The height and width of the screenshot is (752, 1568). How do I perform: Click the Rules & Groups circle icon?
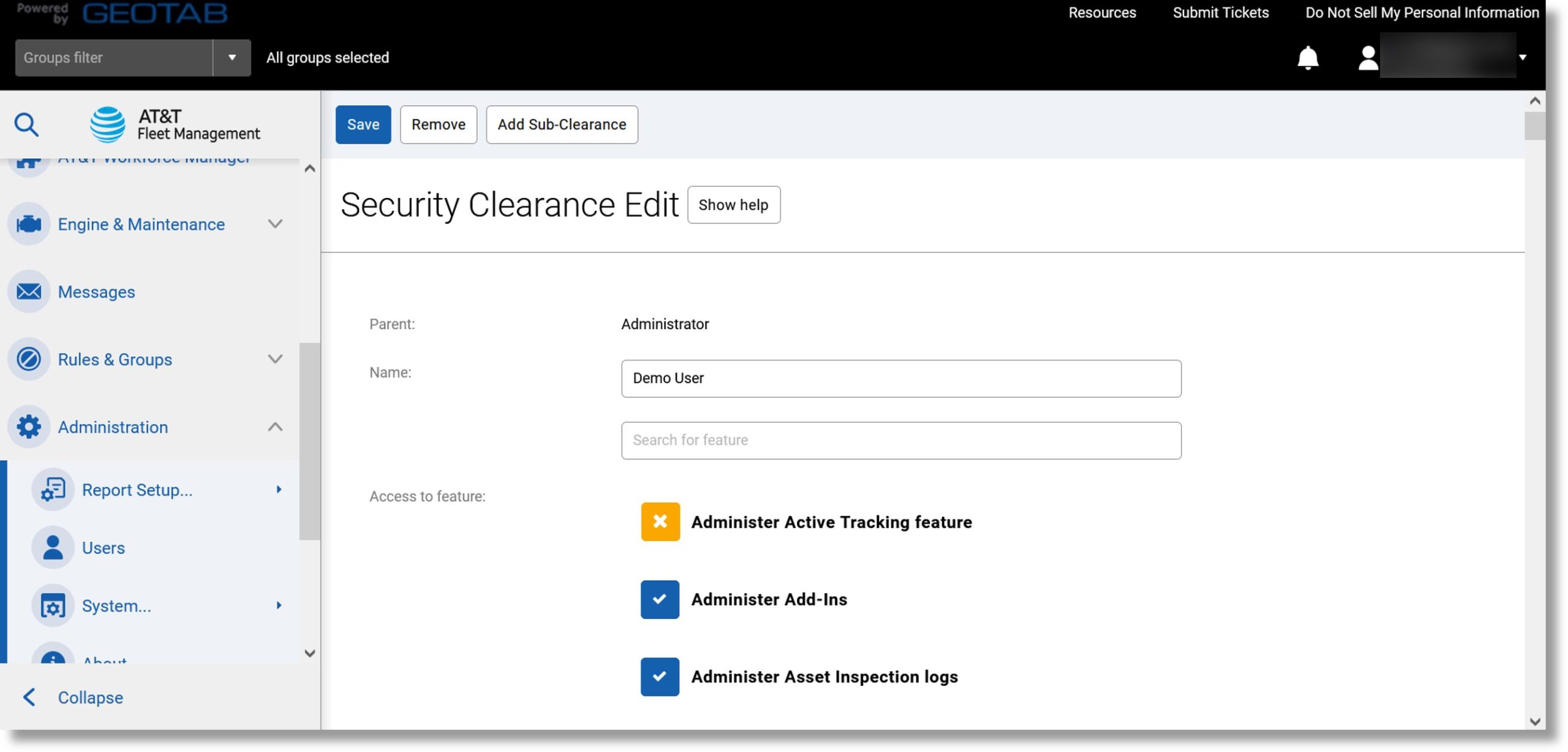29,359
